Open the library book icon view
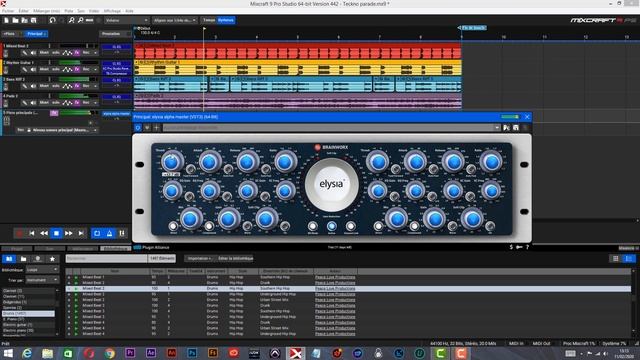The image size is (640, 360). tap(9, 259)
